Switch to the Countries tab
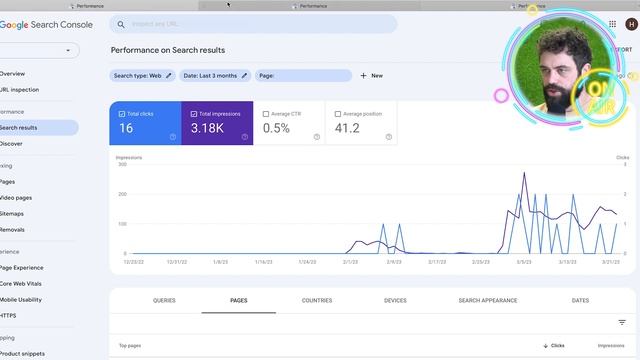640x360 pixels. point(317,300)
